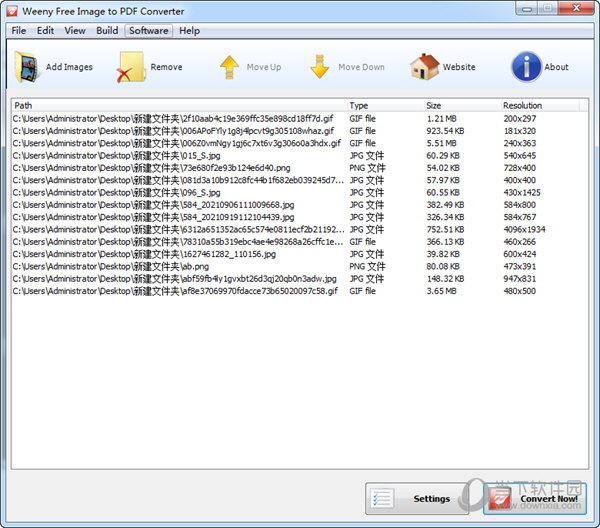Click the 480x500 resolution cell

point(520,291)
